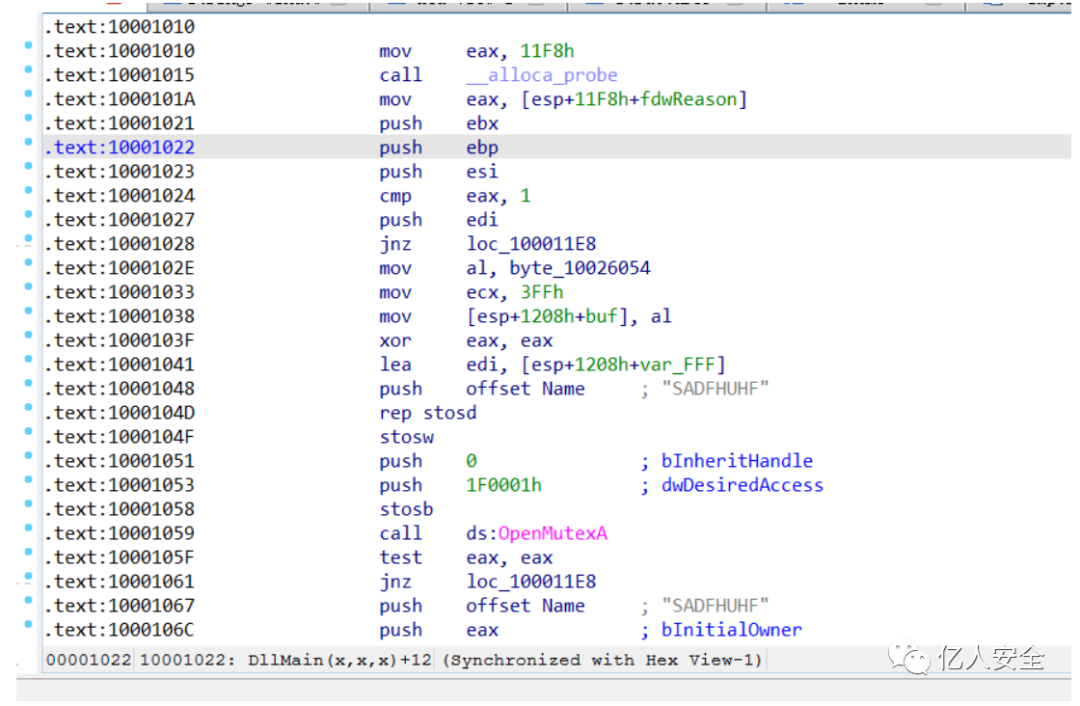1080x706 pixels.
Task: Select the test mnemonic at 1000105F
Action: 400,558
